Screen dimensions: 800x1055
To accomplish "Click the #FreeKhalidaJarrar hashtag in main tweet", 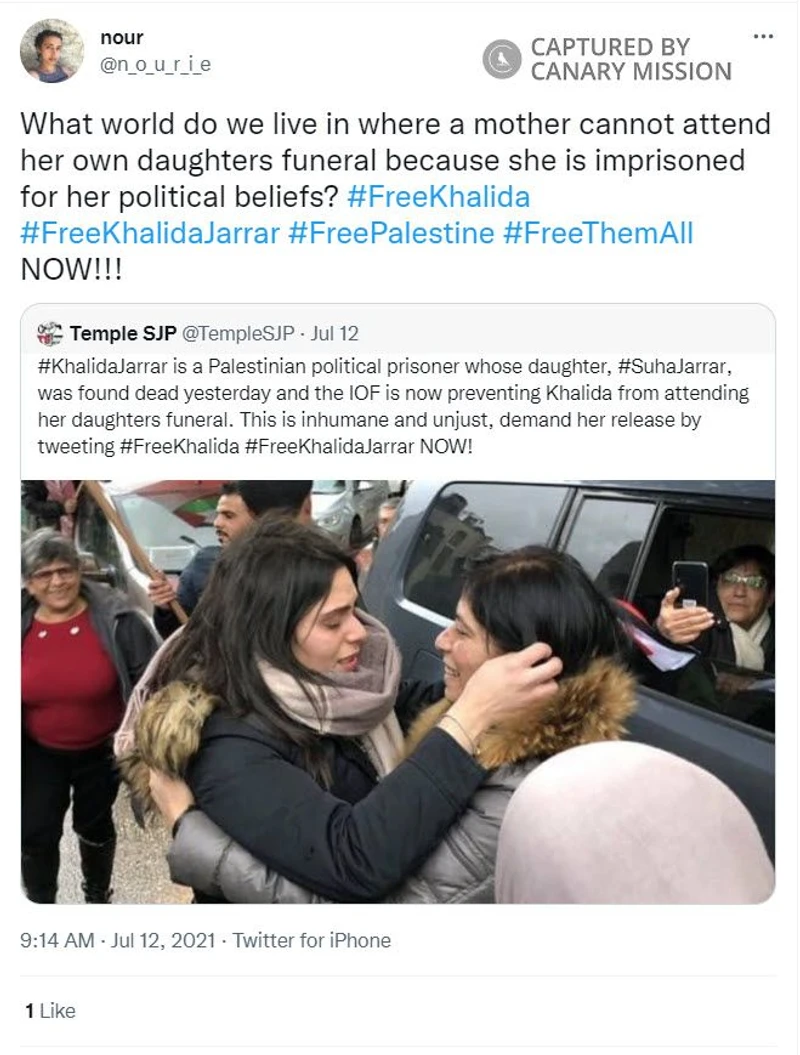I will (150, 233).
